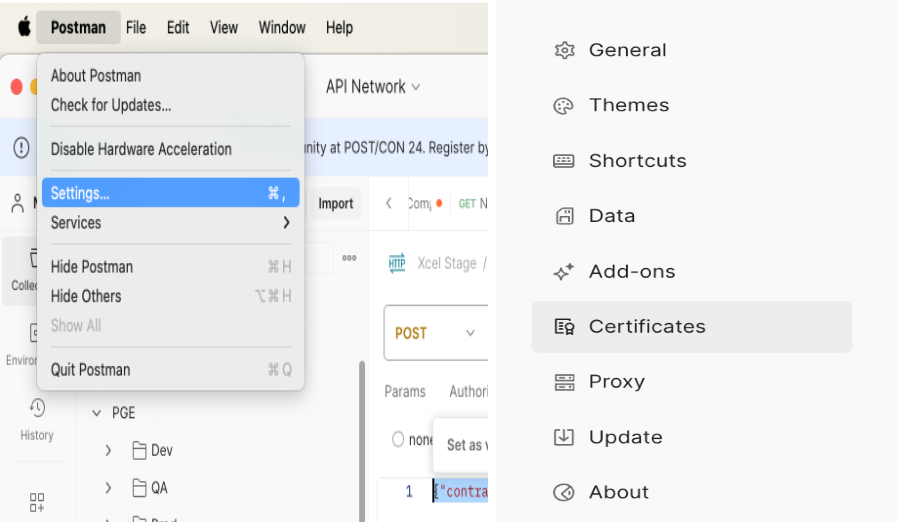Open the File menu
Screen dimensions: 918x522
click(136, 28)
